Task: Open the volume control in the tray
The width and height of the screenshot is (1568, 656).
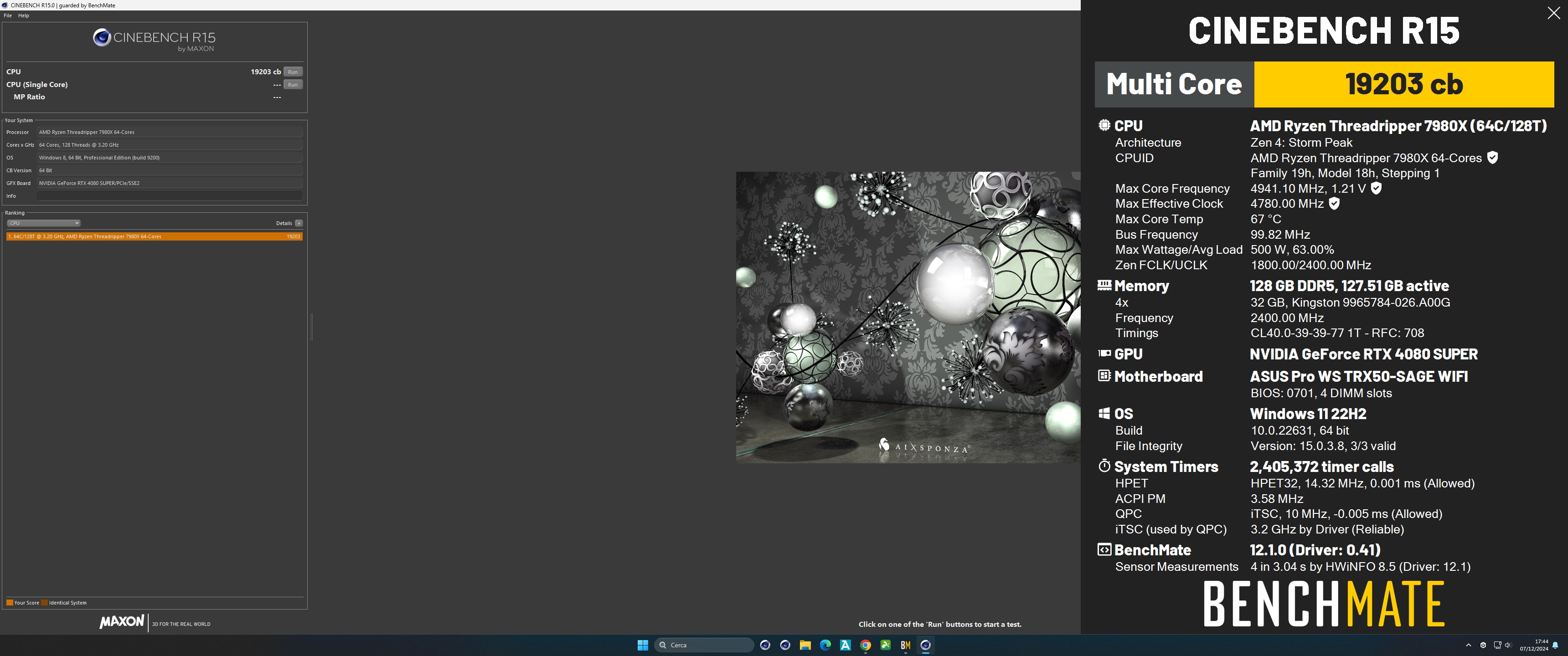Action: 1508,645
